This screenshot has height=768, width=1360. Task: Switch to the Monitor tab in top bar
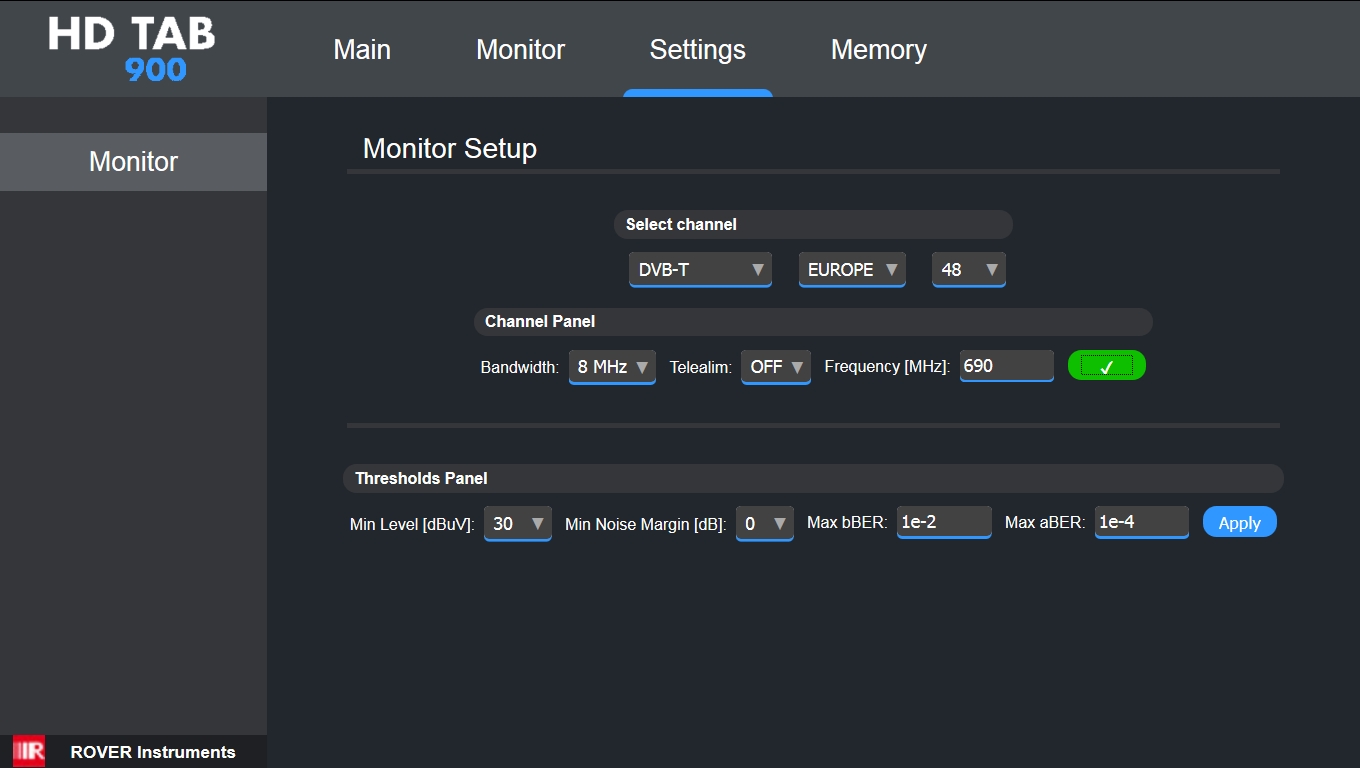[520, 50]
